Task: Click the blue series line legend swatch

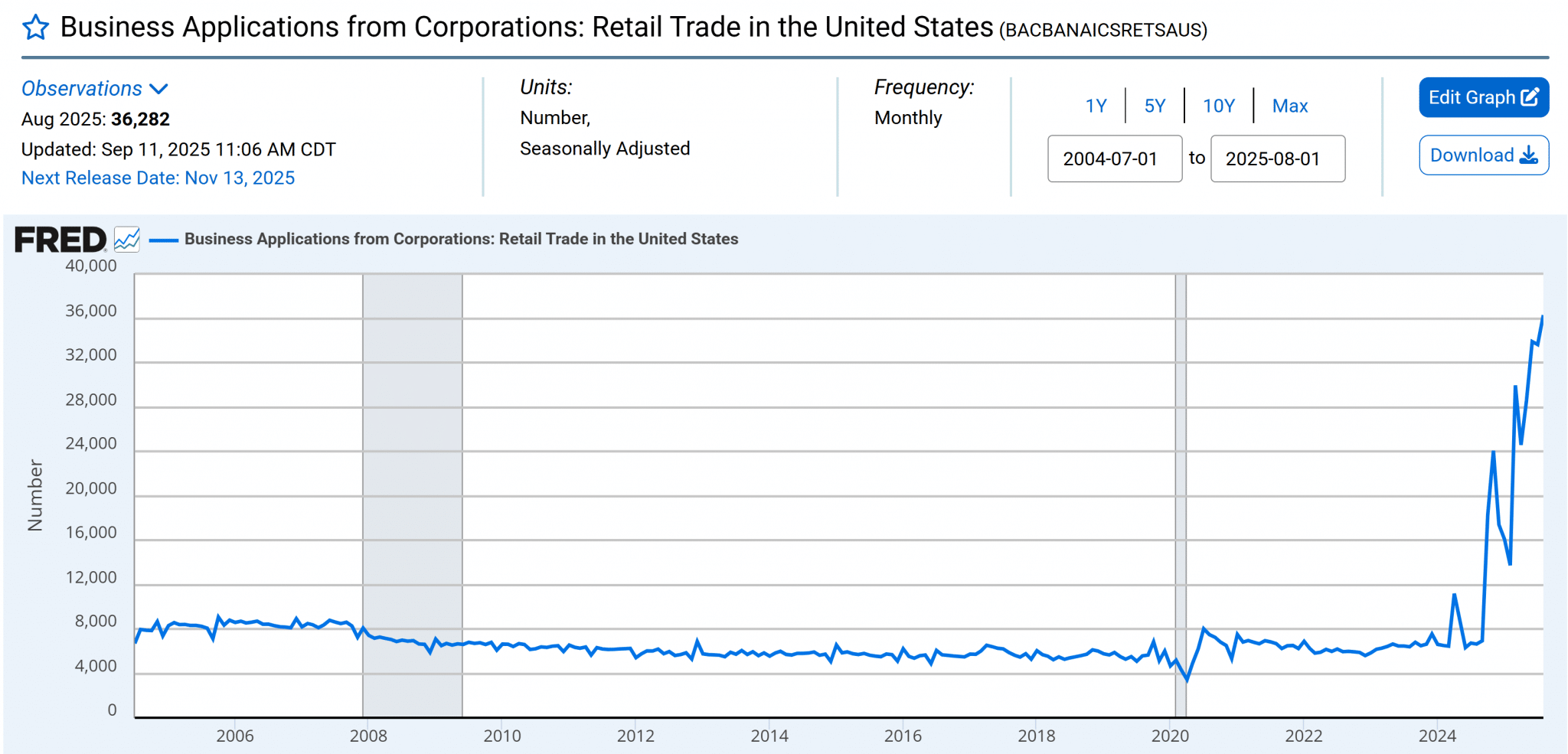Action: pyautogui.click(x=163, y=240)
